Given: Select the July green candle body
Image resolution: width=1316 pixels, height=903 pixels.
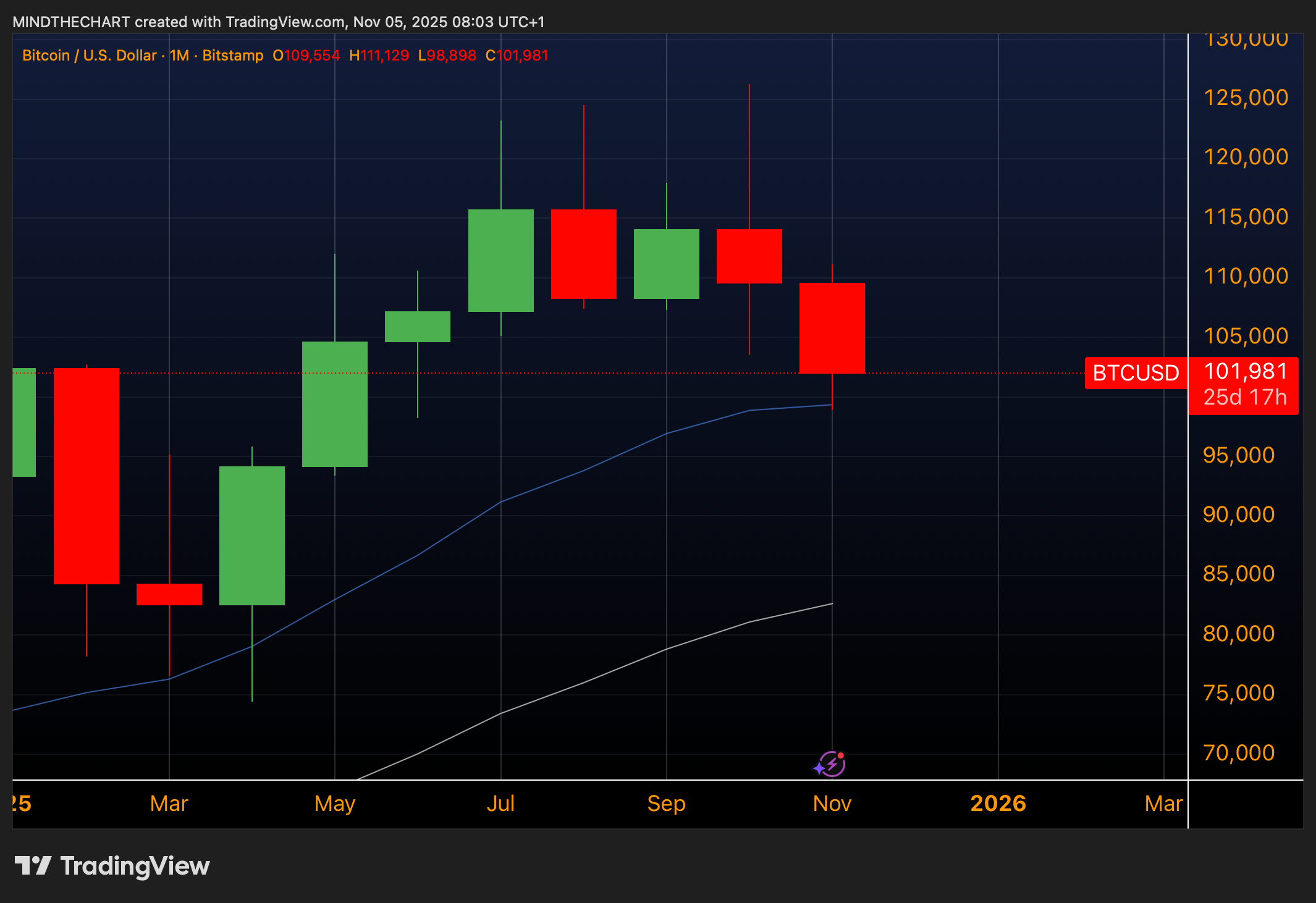Looking at the screenshot, I should coord(500,260).
